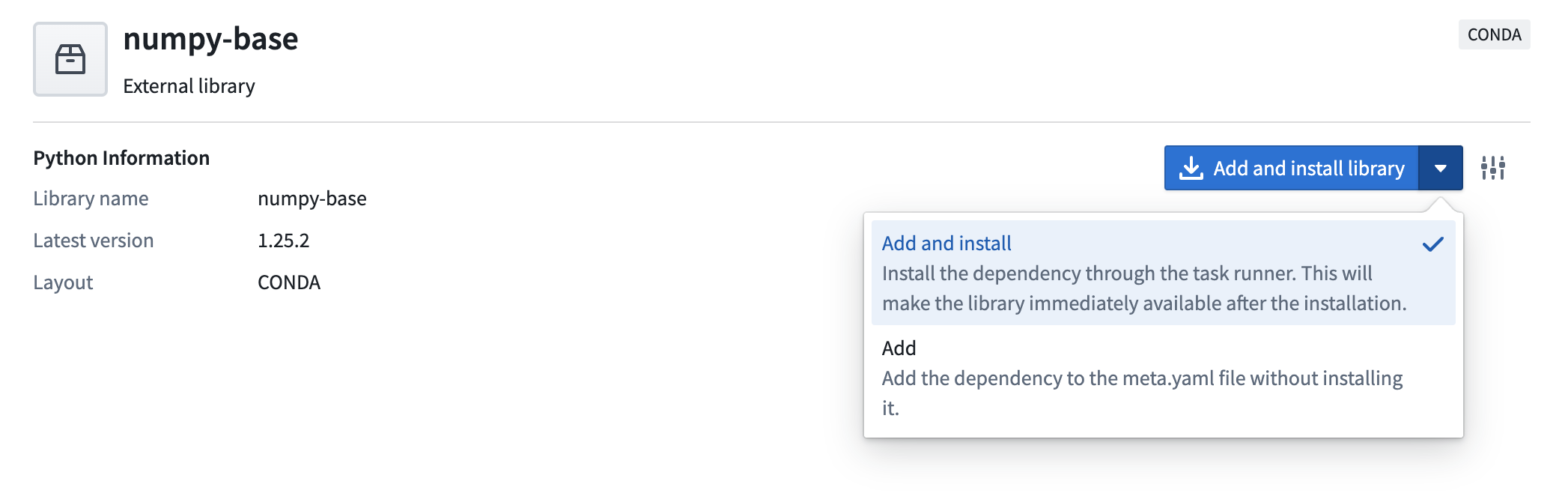Choose Add without installing option
The width and height of the screenshot is (1568, 493).
pyautogui.click(x=1164, y=378)
